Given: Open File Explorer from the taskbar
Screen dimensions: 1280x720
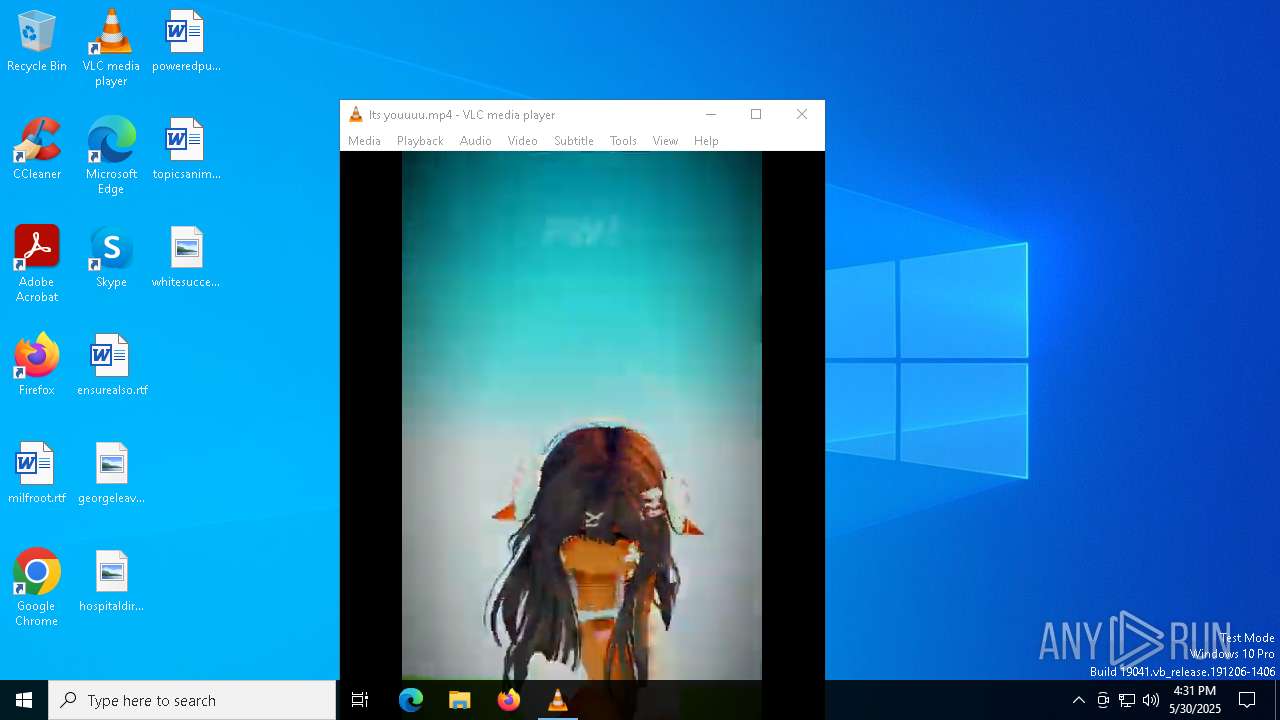Looking at the screenshot, I should [460, 700].
